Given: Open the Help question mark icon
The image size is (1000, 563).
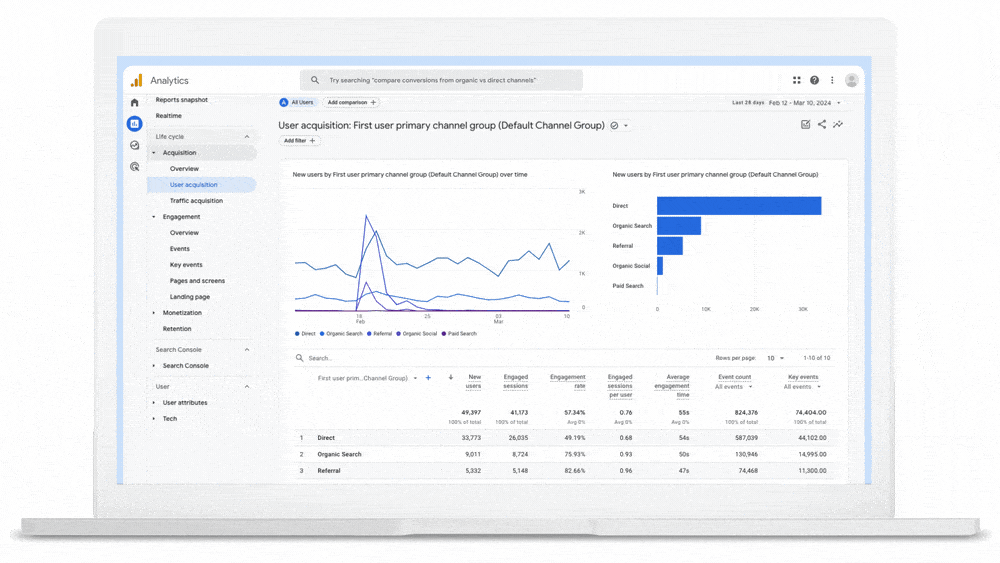Looking at the screenshot, I should tap(814, 80).
